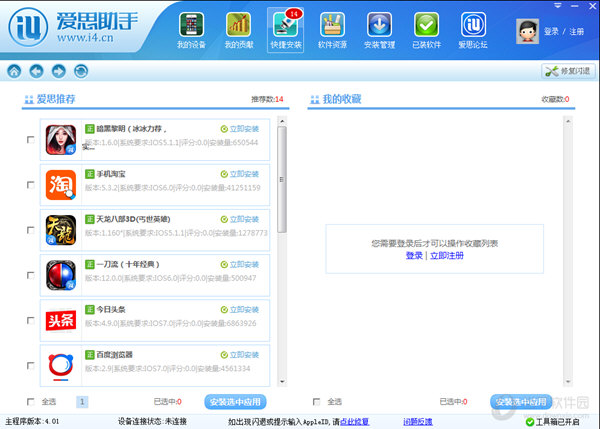
Task: Check the 暗黑黎明 app checkbox
Action: point(31,140)
